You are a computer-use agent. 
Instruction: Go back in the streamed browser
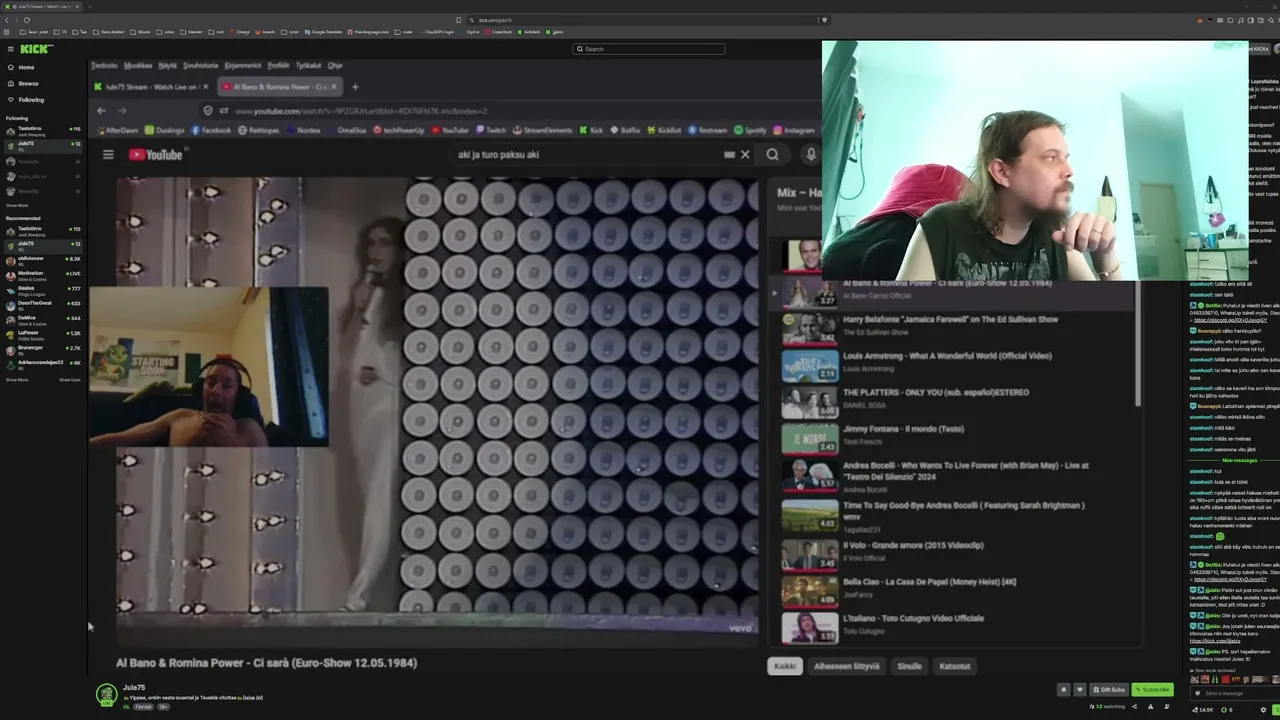101,111
